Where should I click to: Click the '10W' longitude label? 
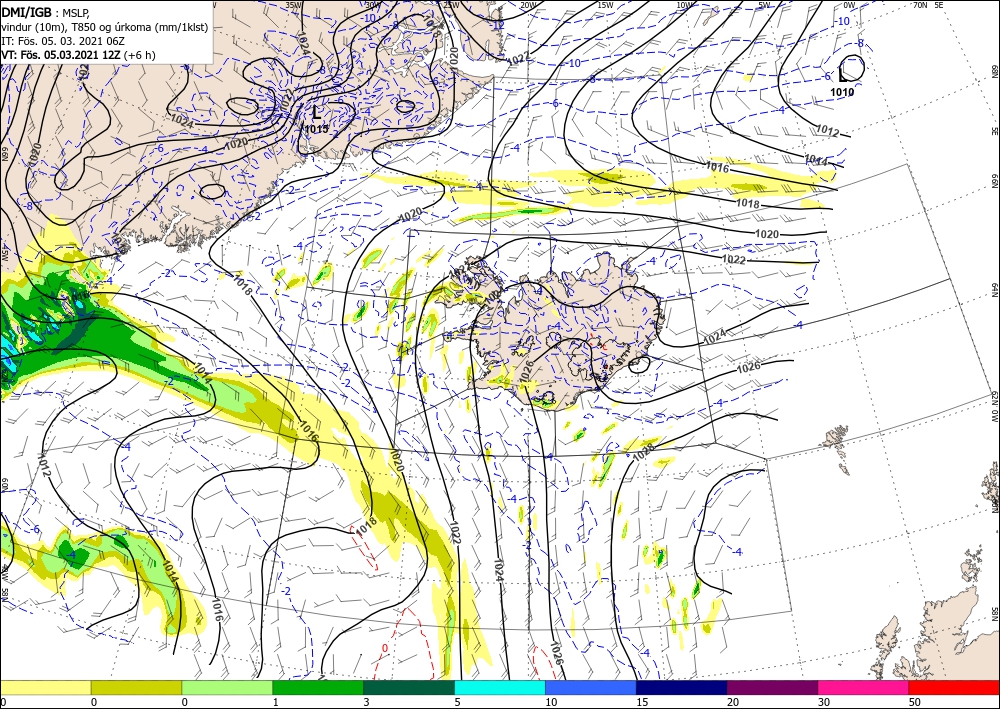[x=684, y=5]
